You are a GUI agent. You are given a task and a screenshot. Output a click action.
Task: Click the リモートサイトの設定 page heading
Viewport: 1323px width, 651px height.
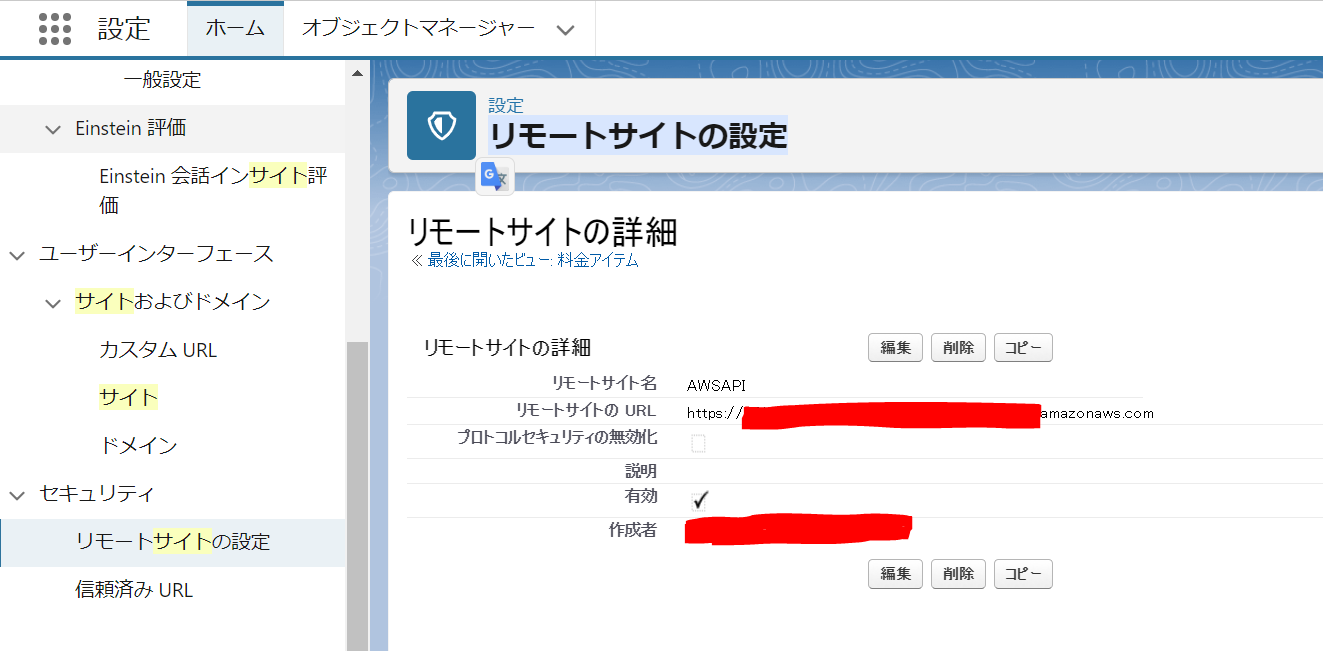(638, 135)
